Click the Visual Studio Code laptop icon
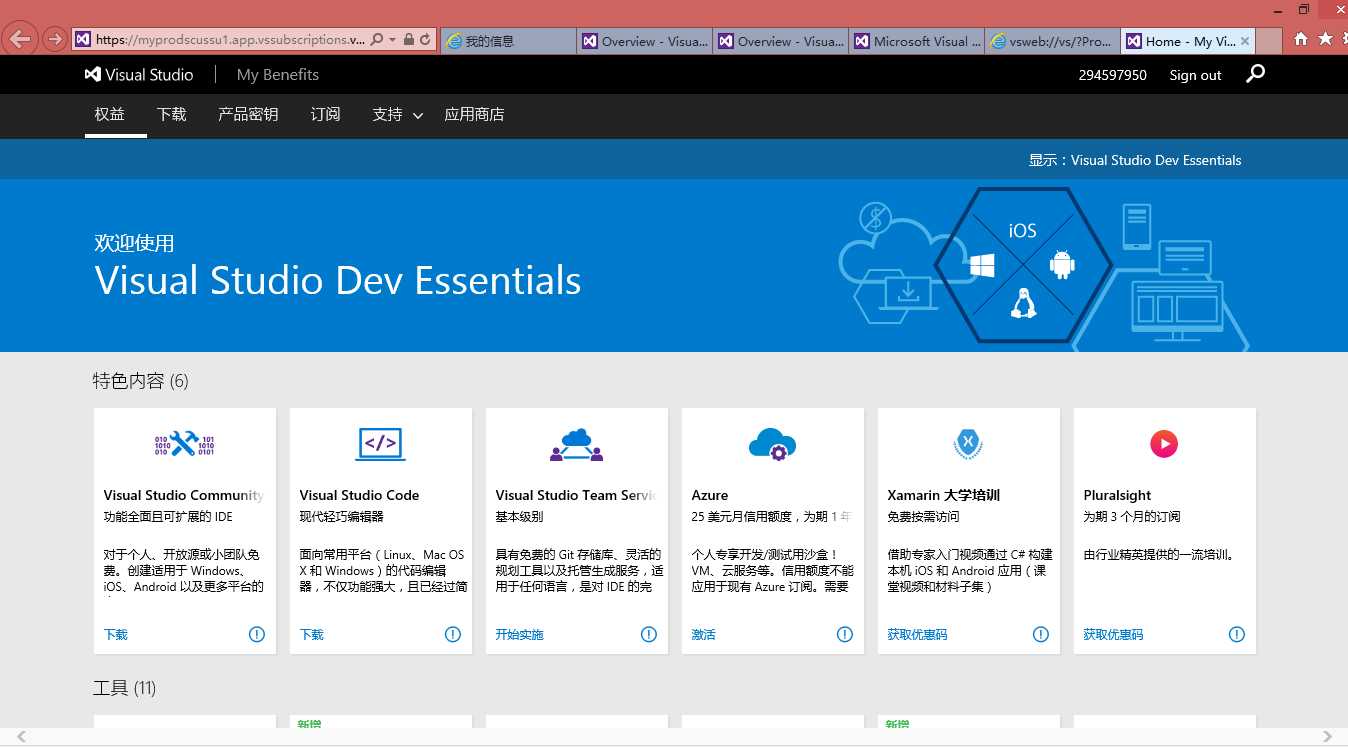This screenshot has height=747, width=1348. (x=380, y=444)
